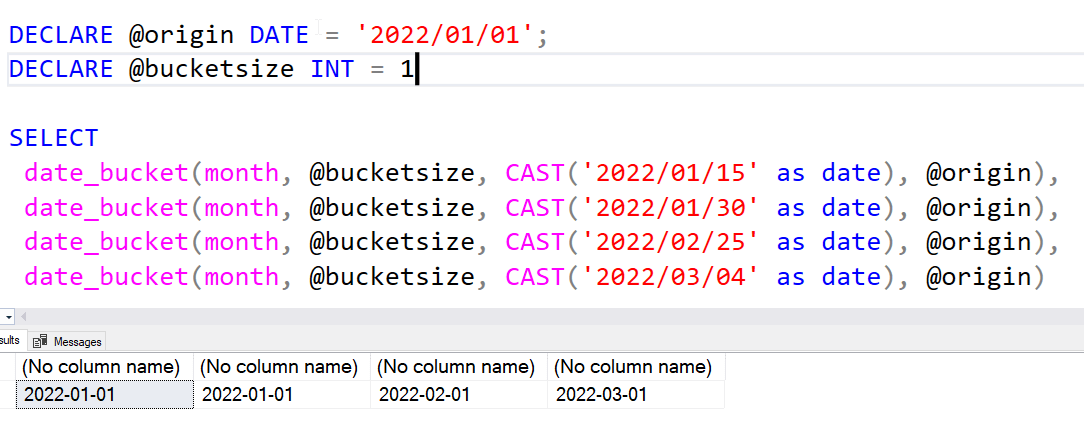Click the column header above 2022-03-01
The height and width of the screenshot is (440, 1084).
tap(636, 367)
